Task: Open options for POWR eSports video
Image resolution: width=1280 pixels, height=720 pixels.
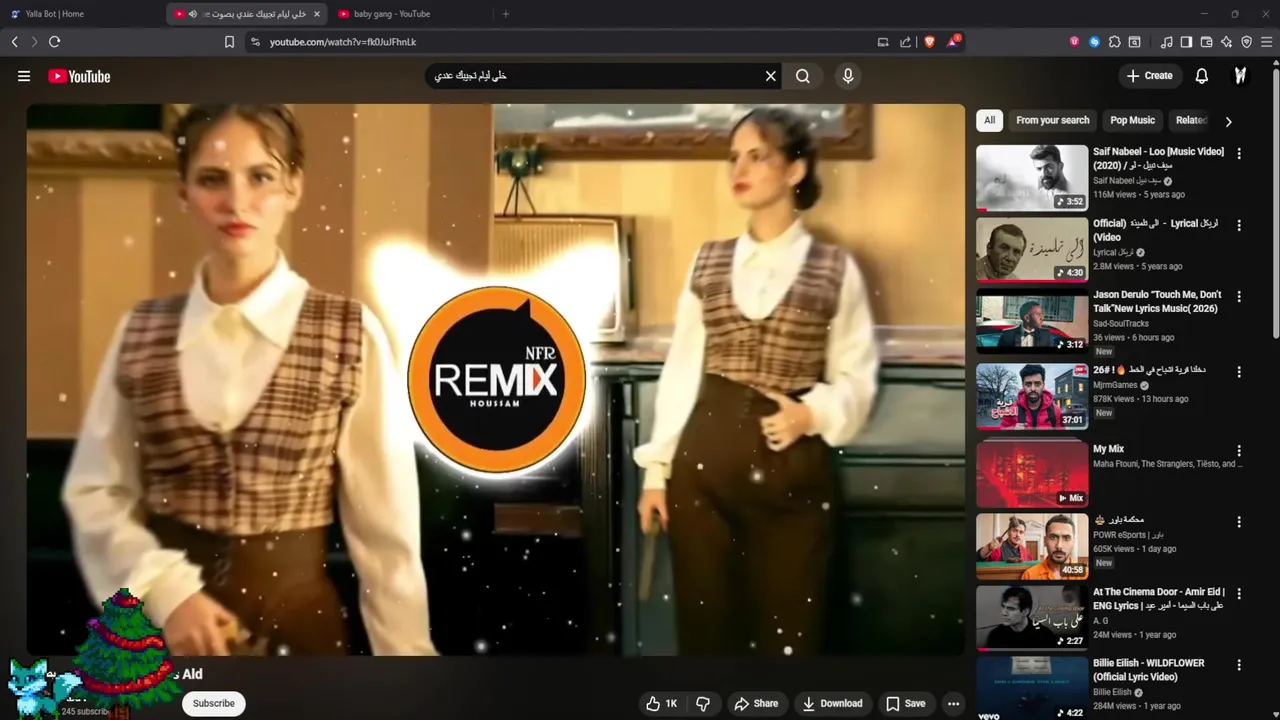Action: pyautogui.click(x=1239, y=522)
